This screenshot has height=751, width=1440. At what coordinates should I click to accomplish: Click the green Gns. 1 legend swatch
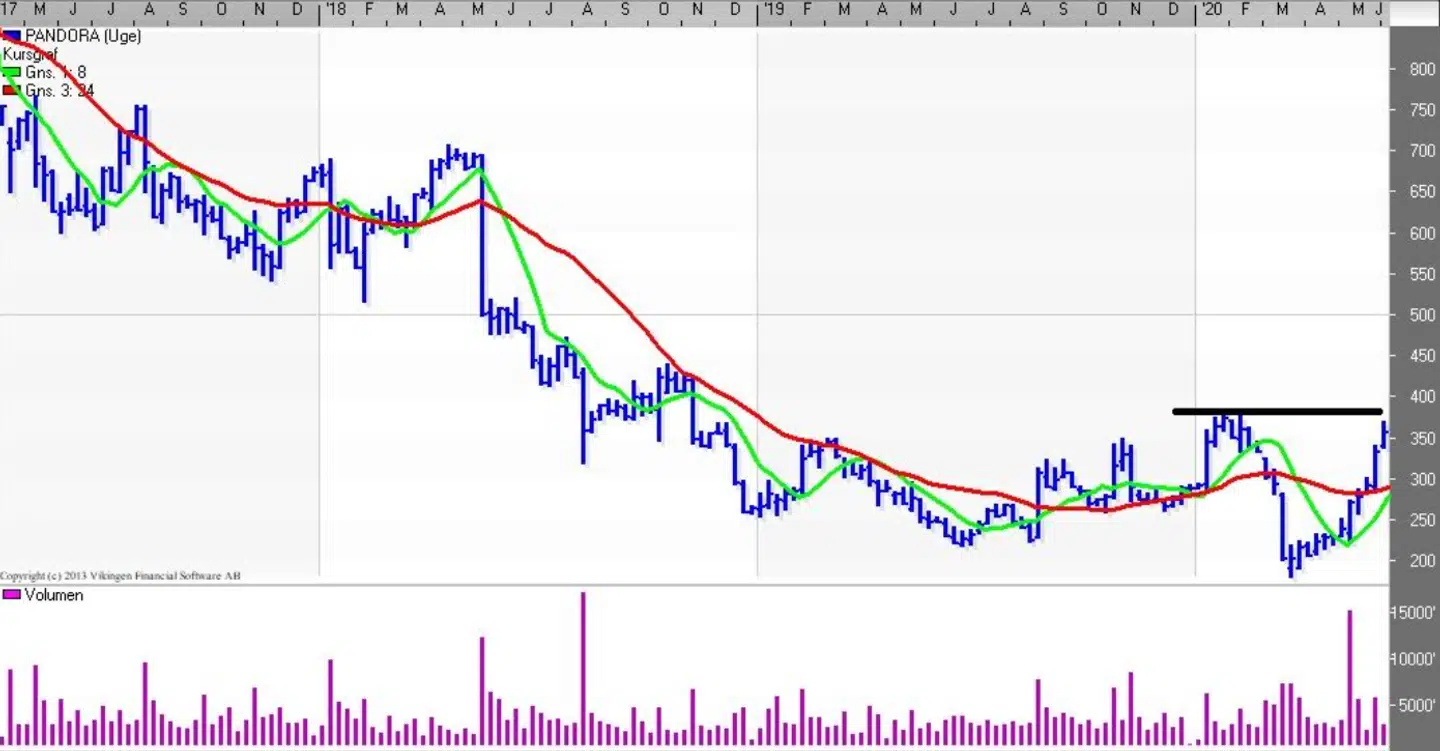12,72
